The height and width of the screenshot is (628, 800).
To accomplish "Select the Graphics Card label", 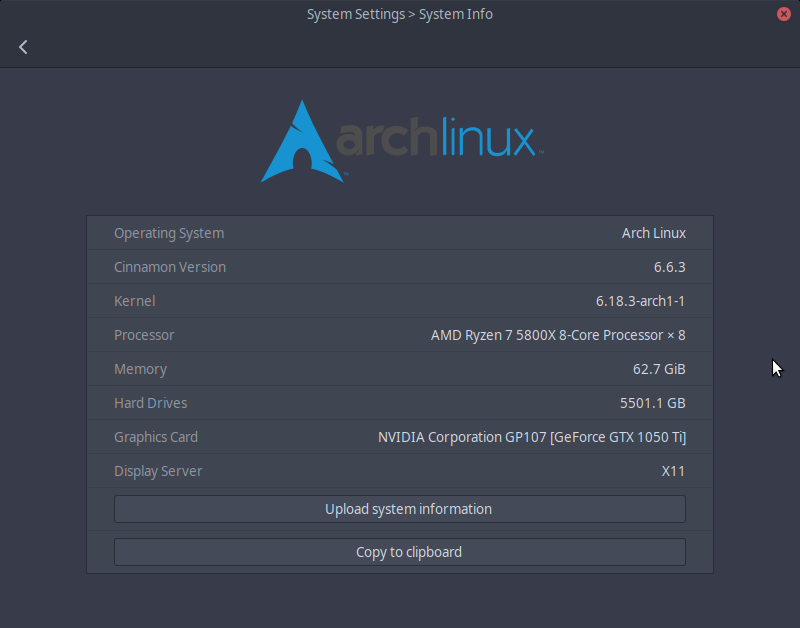I will tap(156, 437).
